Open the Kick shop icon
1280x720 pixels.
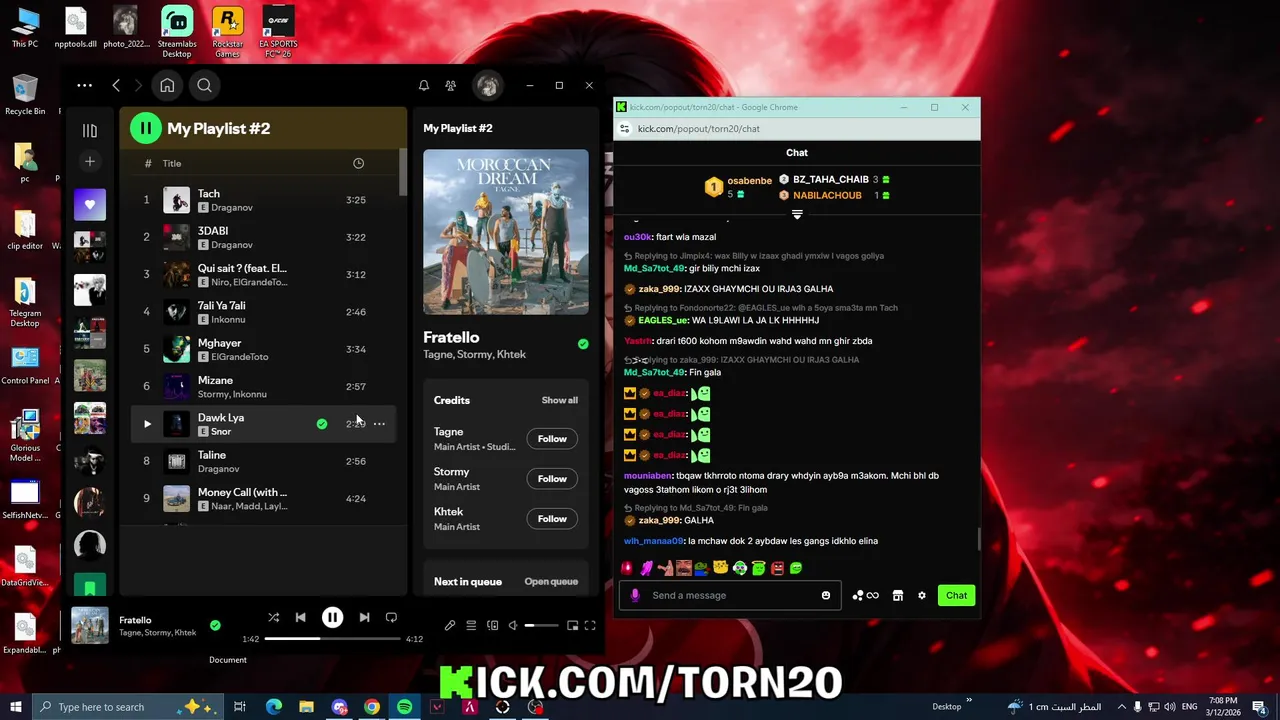[898, 595]
